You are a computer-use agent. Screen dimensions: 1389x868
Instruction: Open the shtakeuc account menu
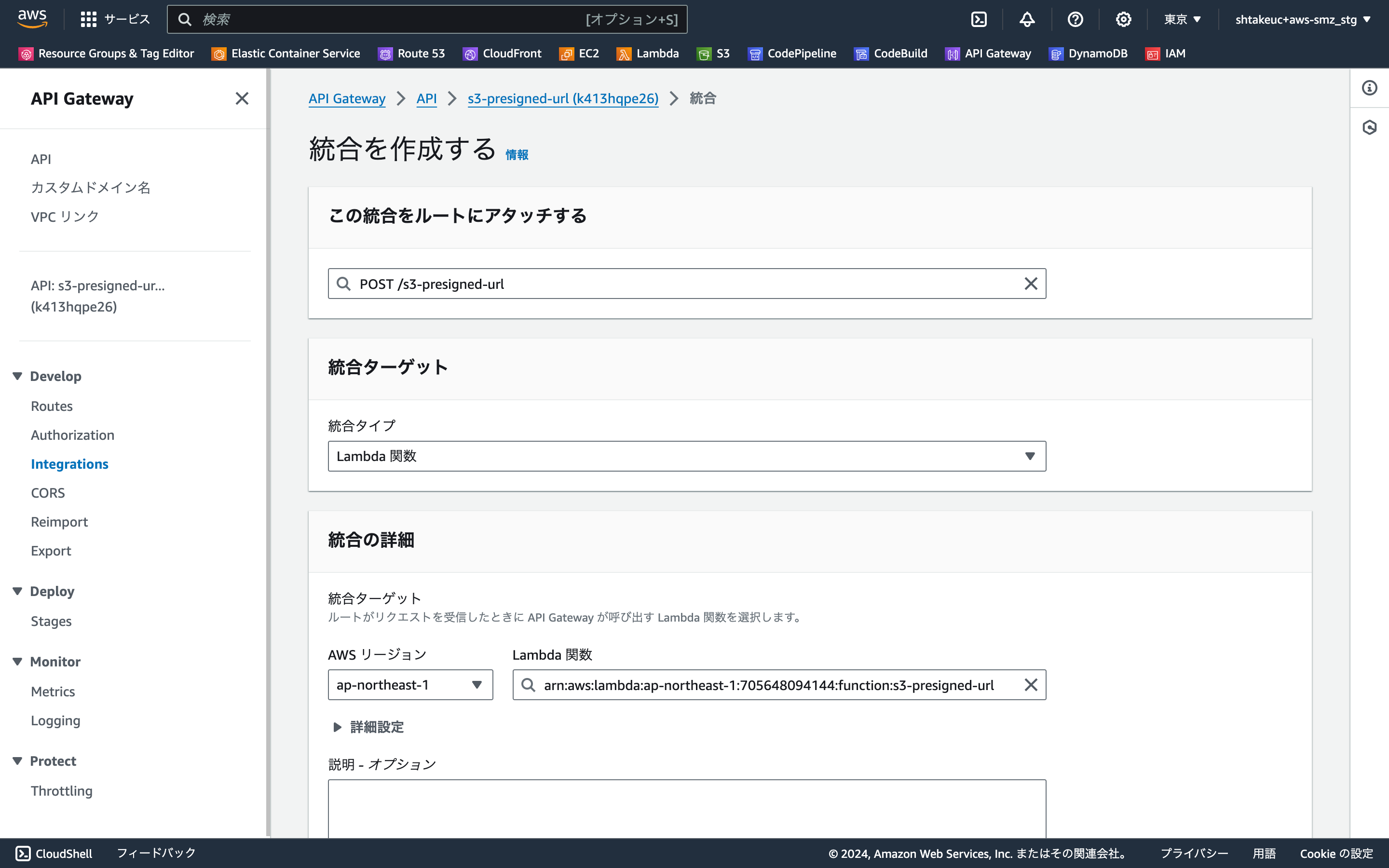click(1302, 19)
